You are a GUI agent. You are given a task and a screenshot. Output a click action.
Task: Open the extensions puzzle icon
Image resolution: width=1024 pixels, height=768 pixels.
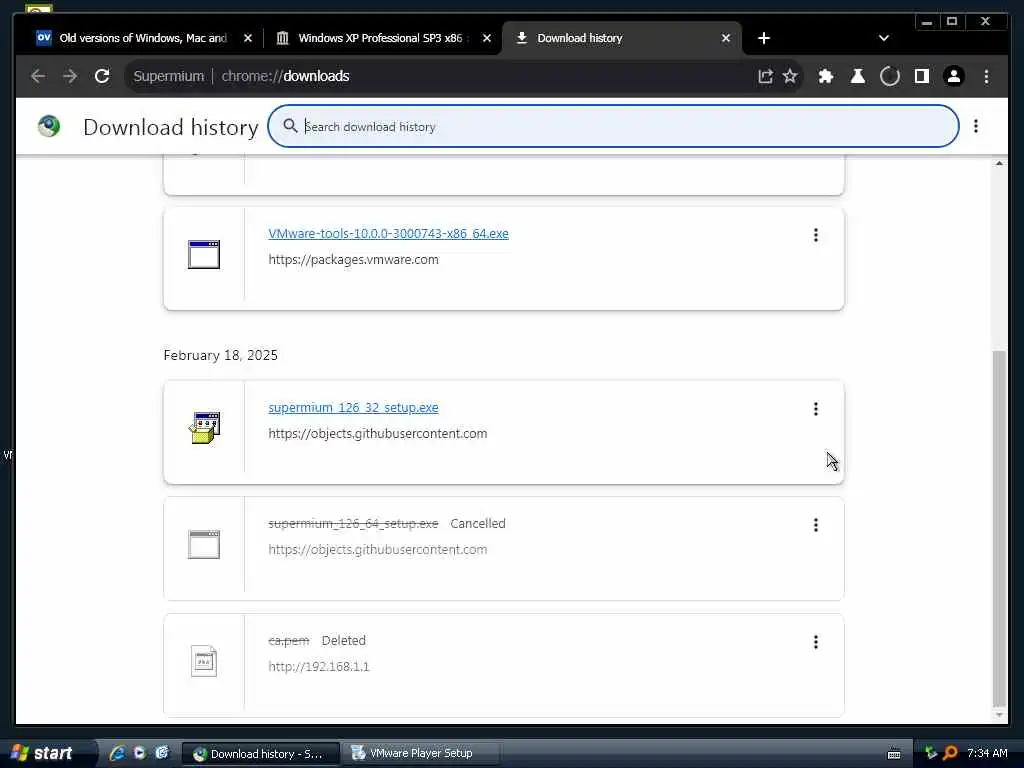(x=825, y=76)
